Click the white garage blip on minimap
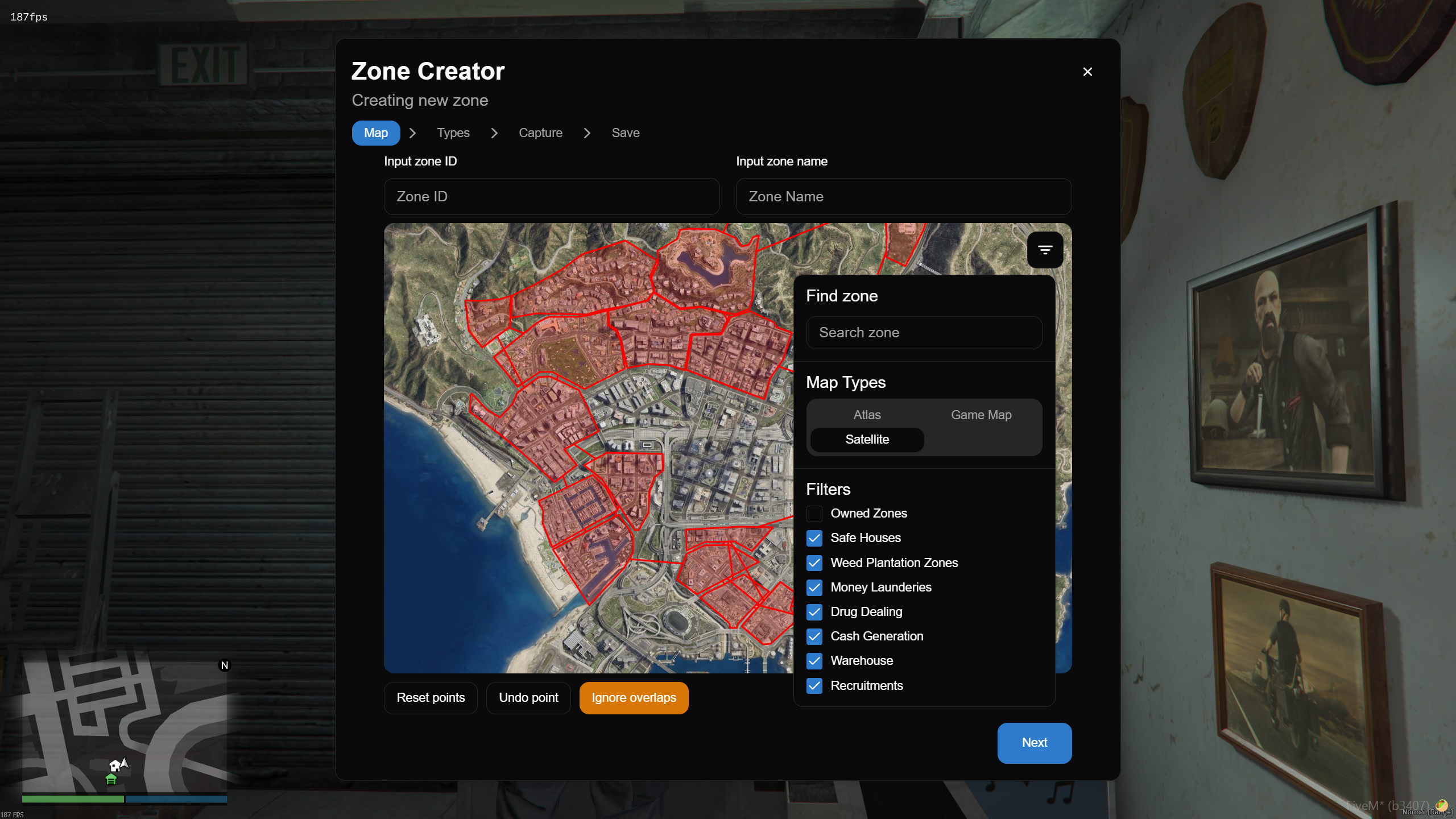The image size is (1456, 819). pyautogui.click(x=114, y=766)
